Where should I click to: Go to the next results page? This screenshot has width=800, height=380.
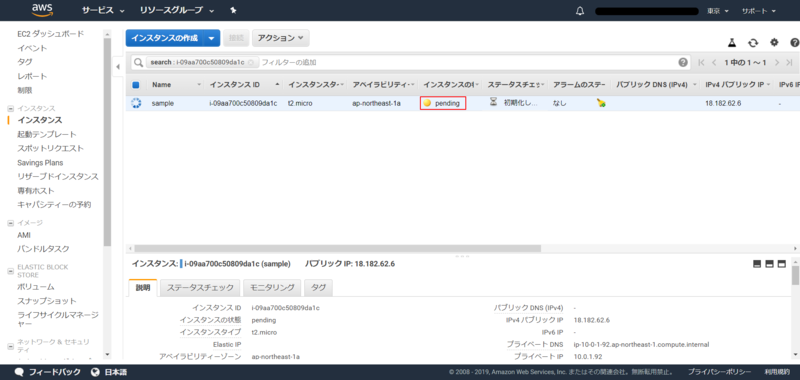(777, 62)
